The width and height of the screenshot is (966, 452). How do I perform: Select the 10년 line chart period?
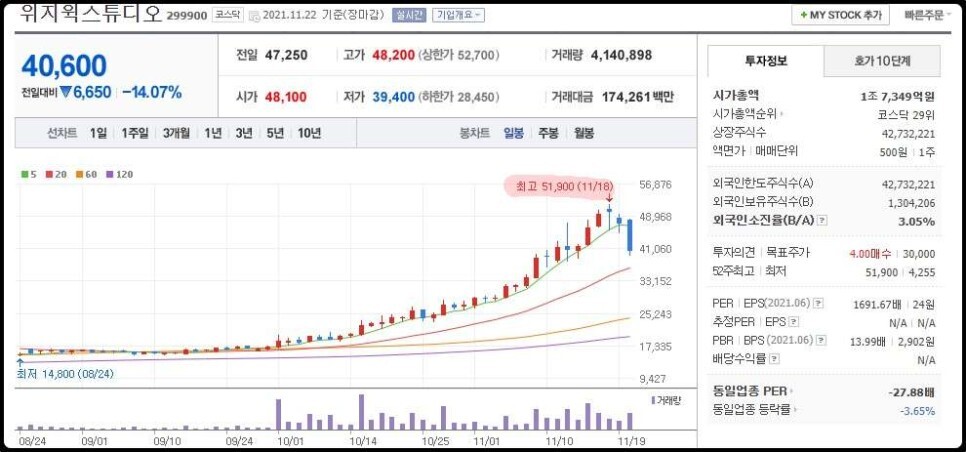pyautogui.click(x=309, y=133)
